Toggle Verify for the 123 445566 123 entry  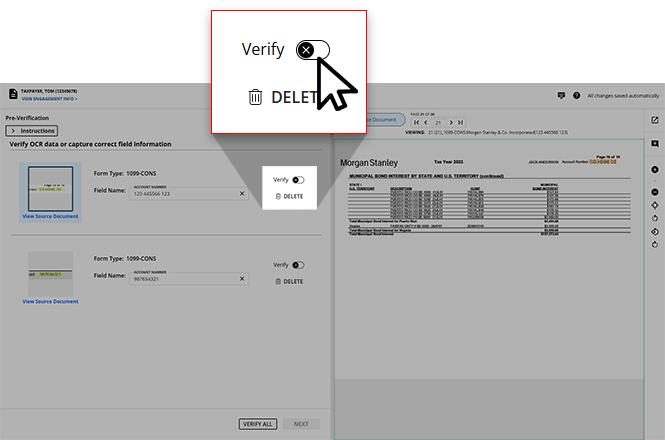coord(298,180)
